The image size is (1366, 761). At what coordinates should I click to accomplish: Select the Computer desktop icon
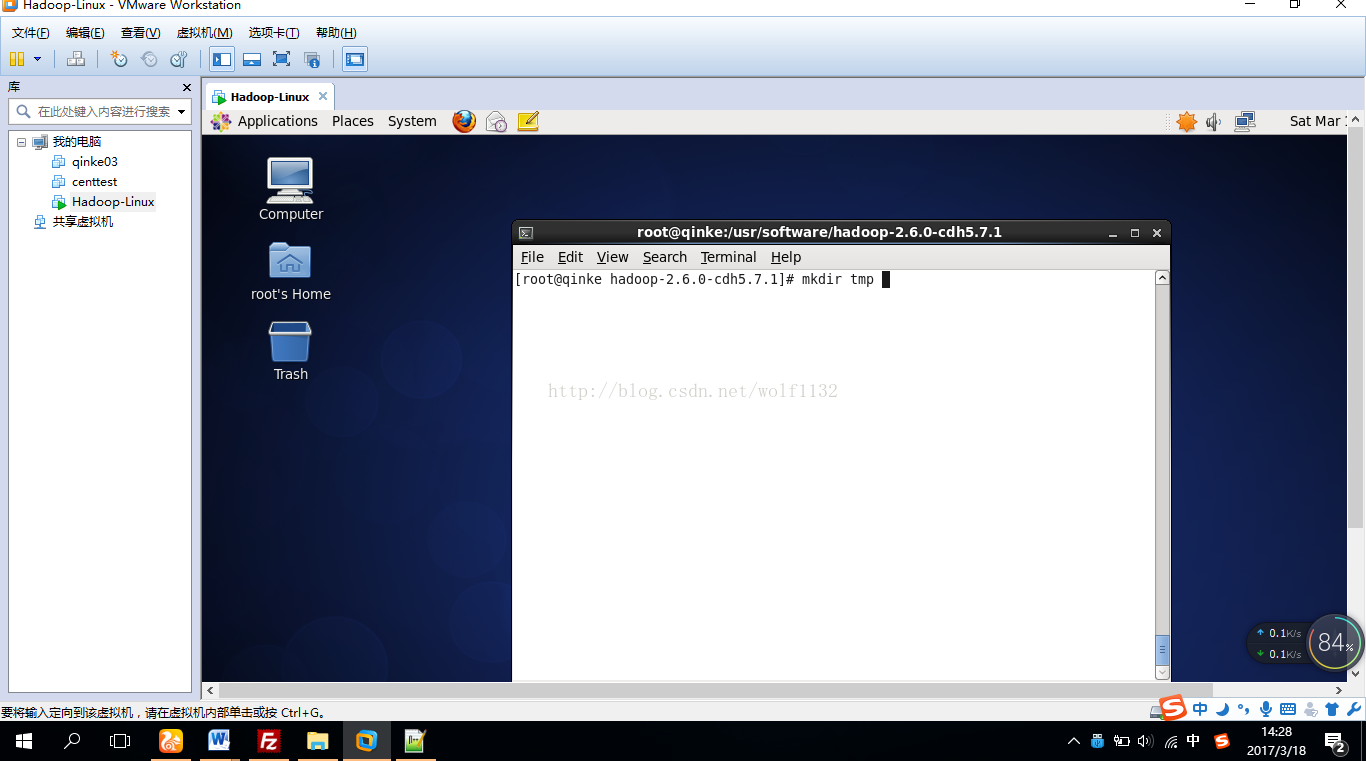tap(291, 188)
